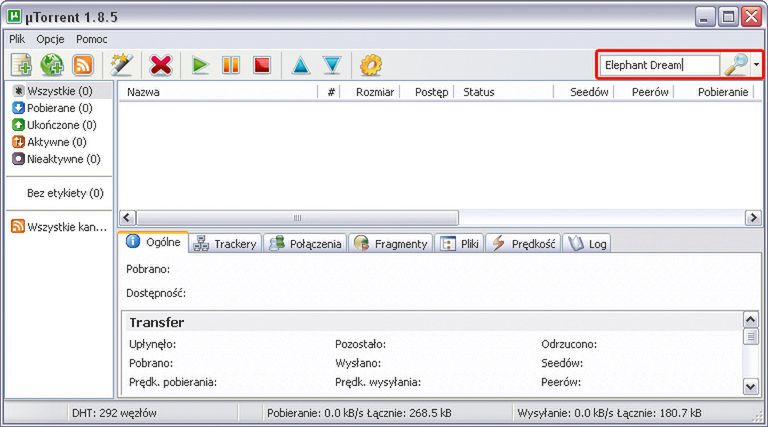Select Wszystkie (0) category

(59, 91)
